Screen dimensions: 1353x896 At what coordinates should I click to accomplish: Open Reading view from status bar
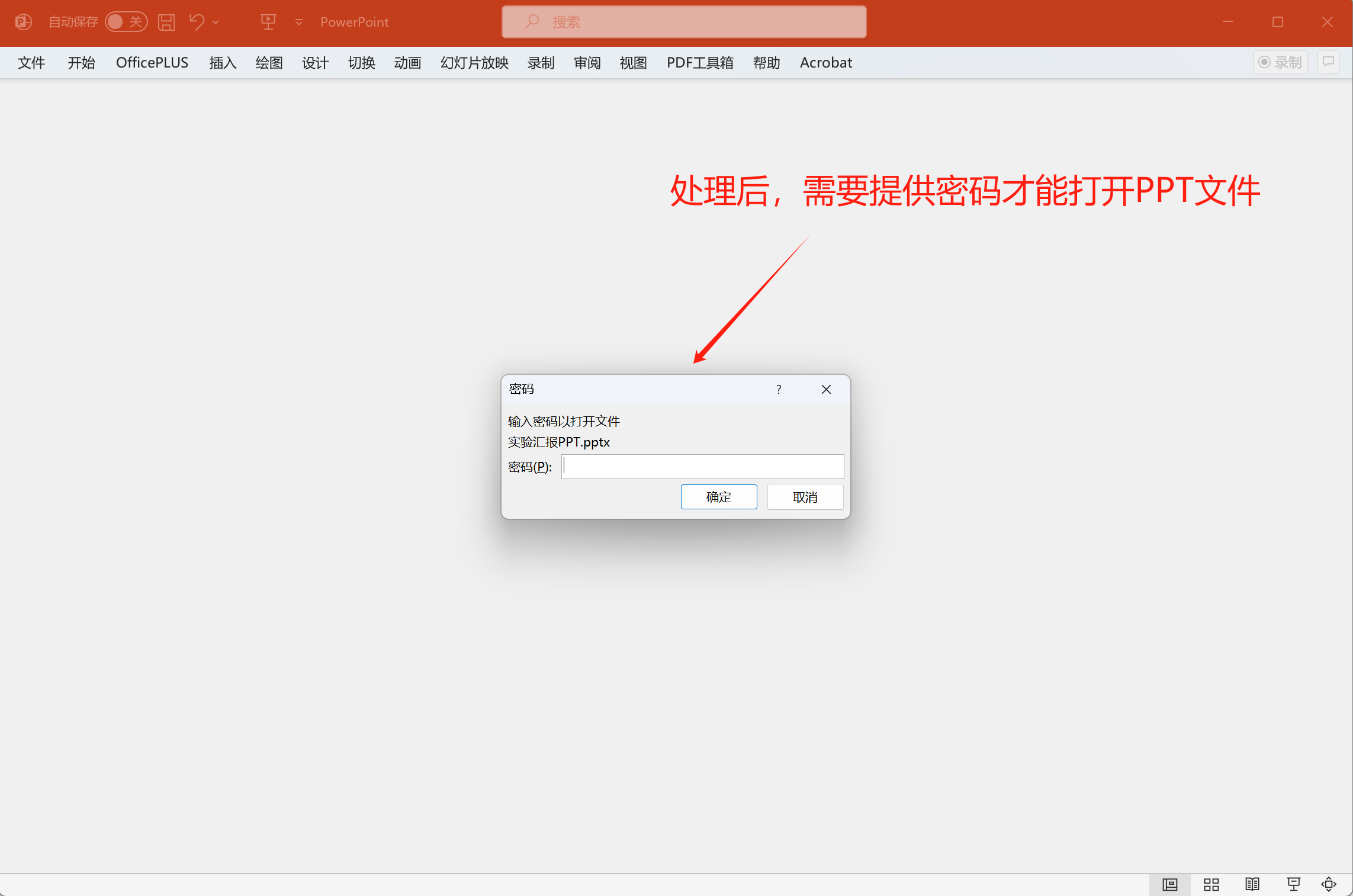tap(1252, 884)
